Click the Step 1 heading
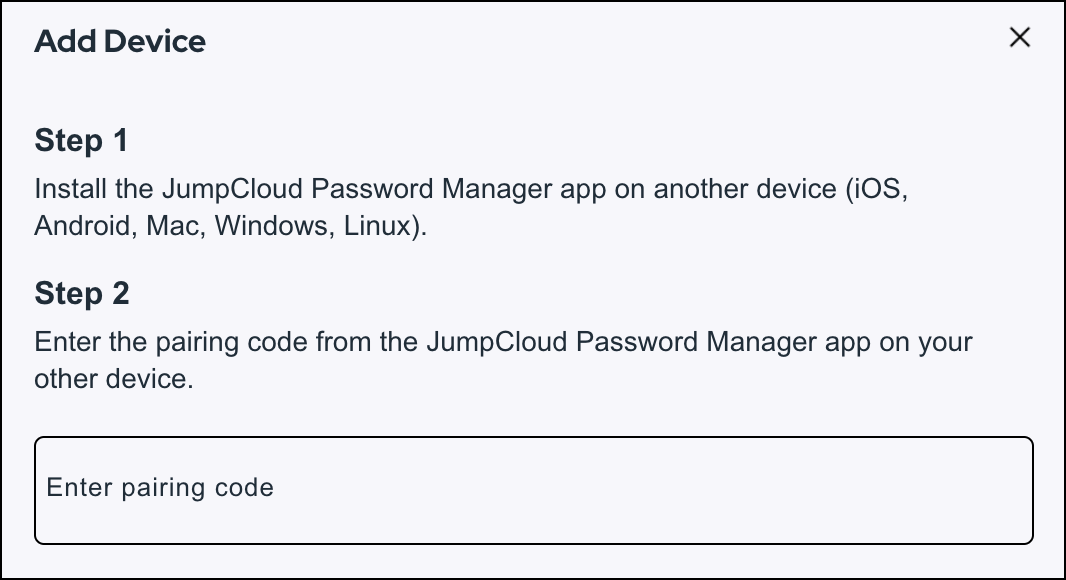Image resolution: width=1066 pixels, height=580 pixels. (80, 141)
